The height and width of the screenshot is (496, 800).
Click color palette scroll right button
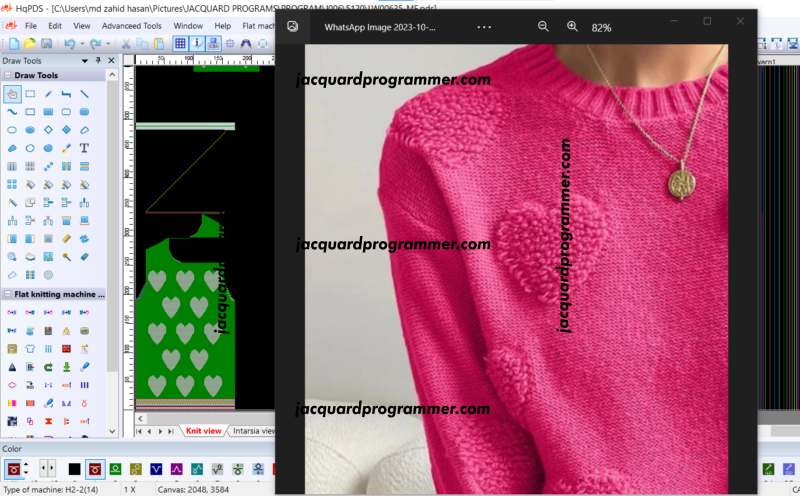(x=51, y=468)
